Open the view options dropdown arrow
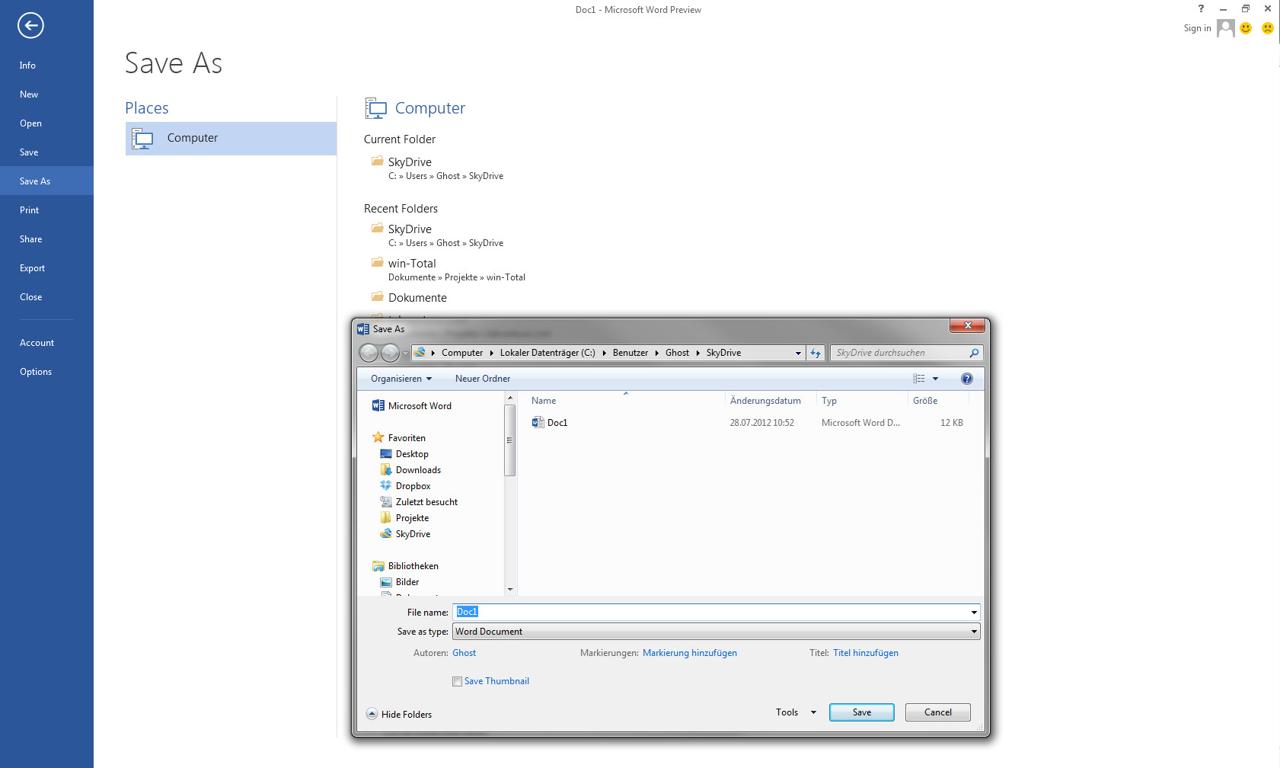 point(936,379)
